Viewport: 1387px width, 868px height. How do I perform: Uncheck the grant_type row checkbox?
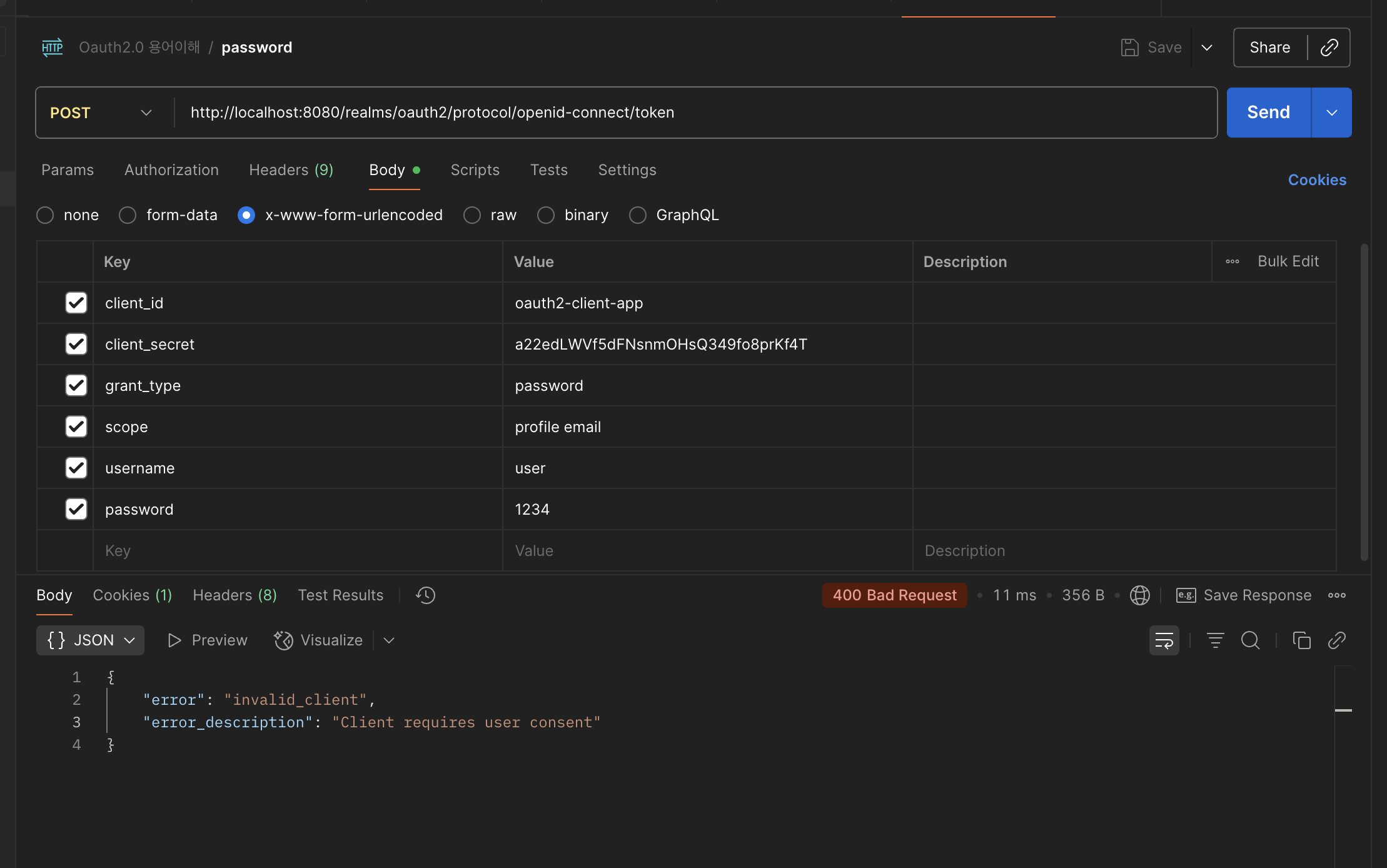click(76, 385)
